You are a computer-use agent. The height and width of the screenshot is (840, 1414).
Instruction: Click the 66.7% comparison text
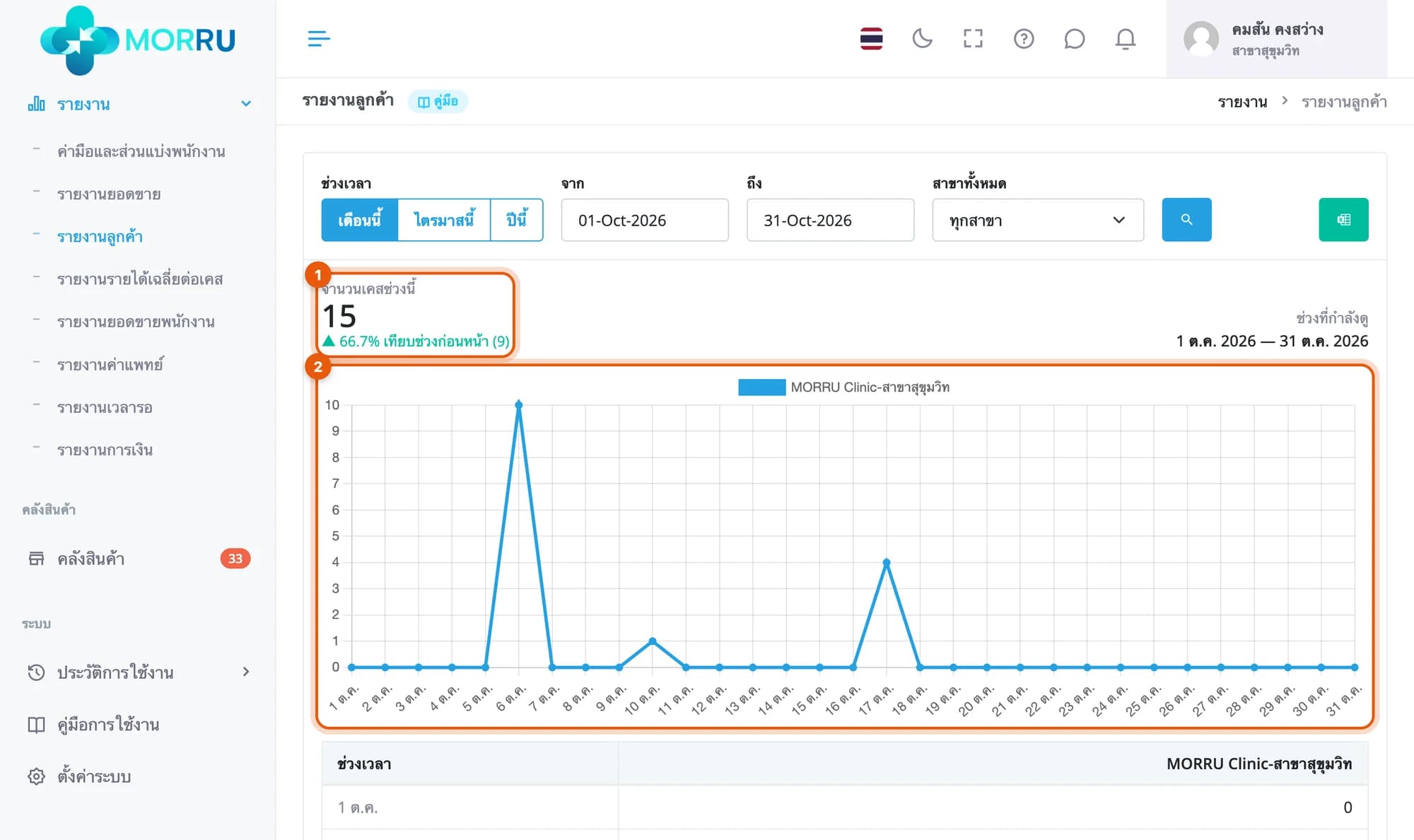click(x=416, y=342)
